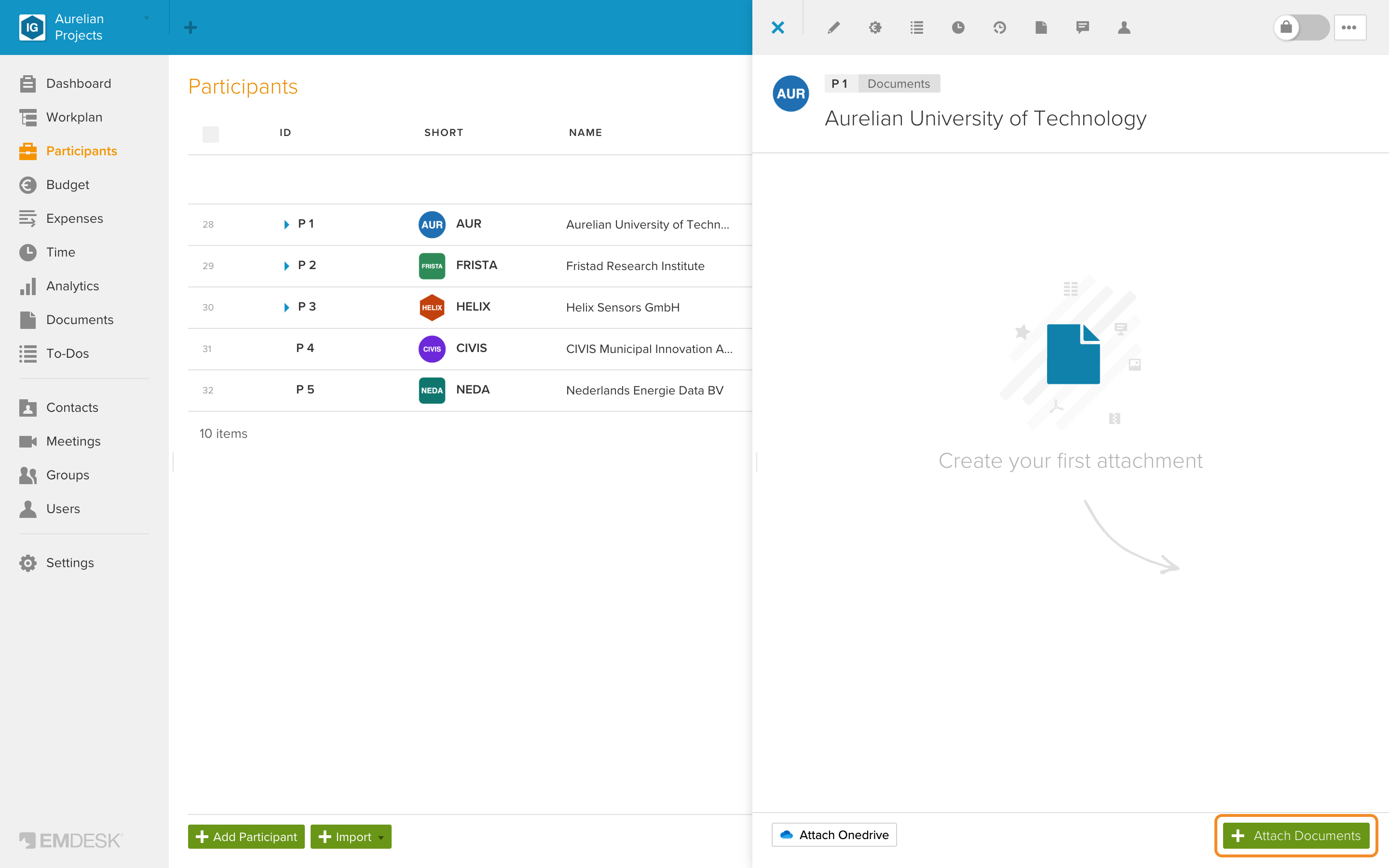Click the IG project logo icon
Viewport: 1389px width, 868px height.
(x=32, y=27)
